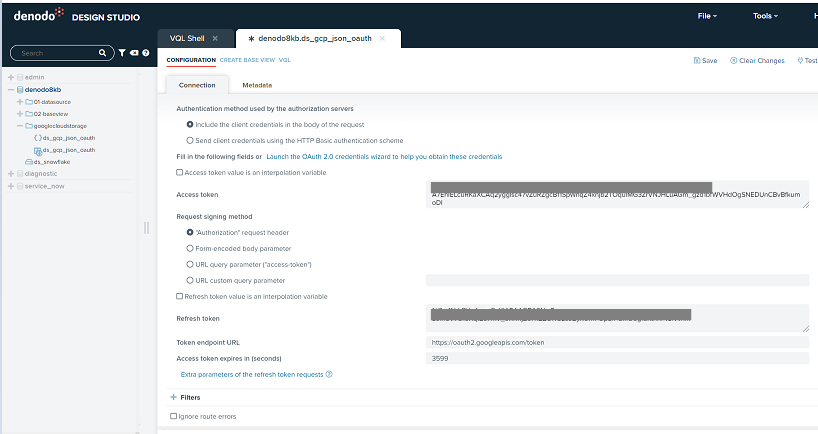Select 'Send client credentials using HTTP Basic' option
Screen dimensions: 818x434
[190, 140]
